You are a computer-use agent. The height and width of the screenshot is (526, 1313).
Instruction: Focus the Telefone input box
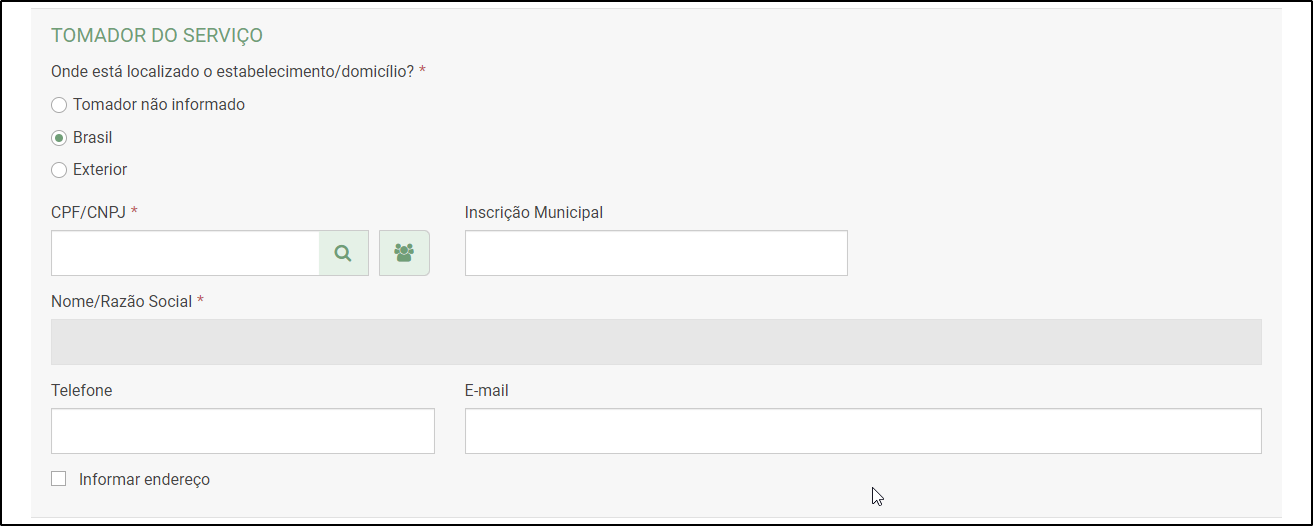(243, 431)
